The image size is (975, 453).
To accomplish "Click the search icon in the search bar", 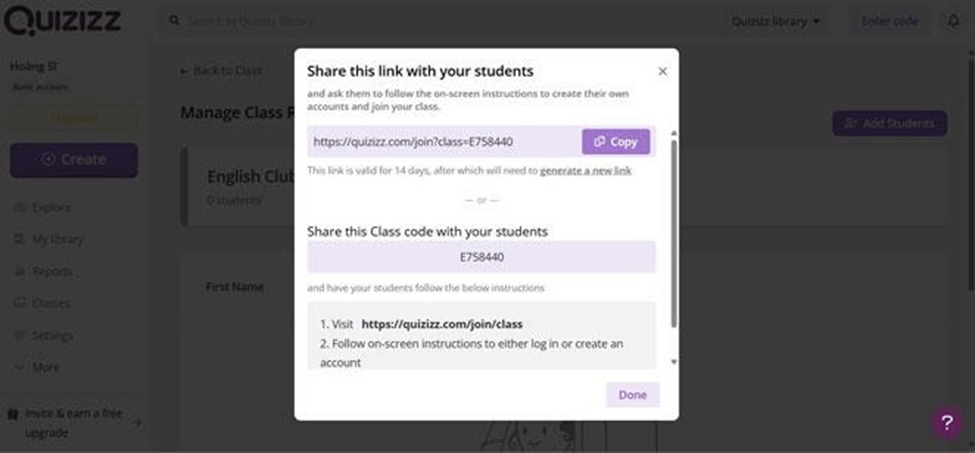I will tap(174, 21).
